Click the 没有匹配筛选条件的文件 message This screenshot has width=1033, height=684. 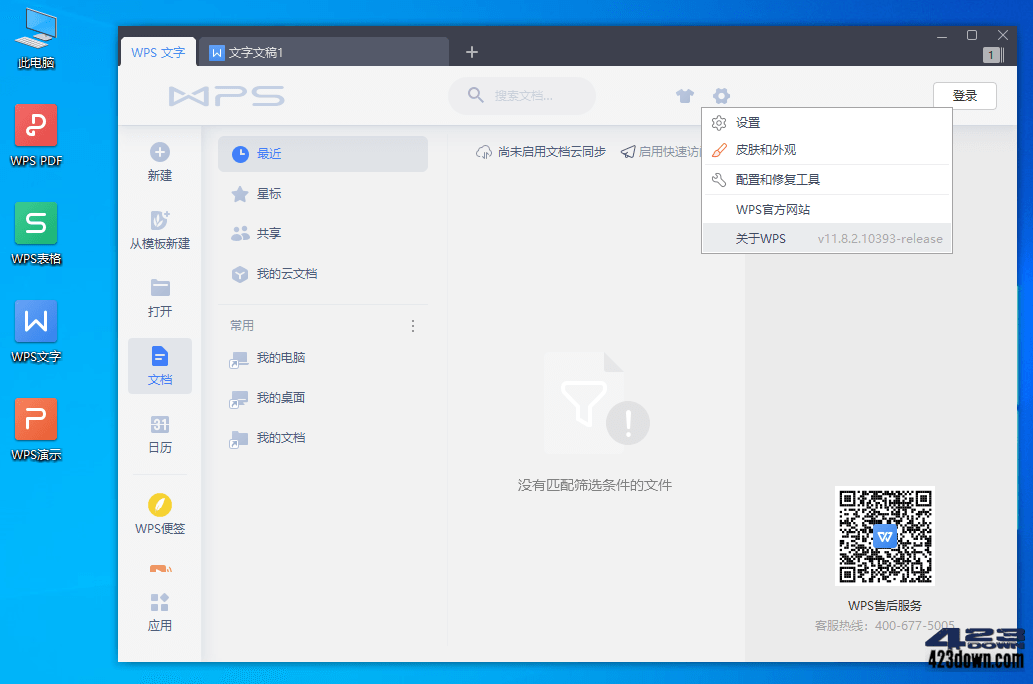pyautogui.click(x=595, y=486)
